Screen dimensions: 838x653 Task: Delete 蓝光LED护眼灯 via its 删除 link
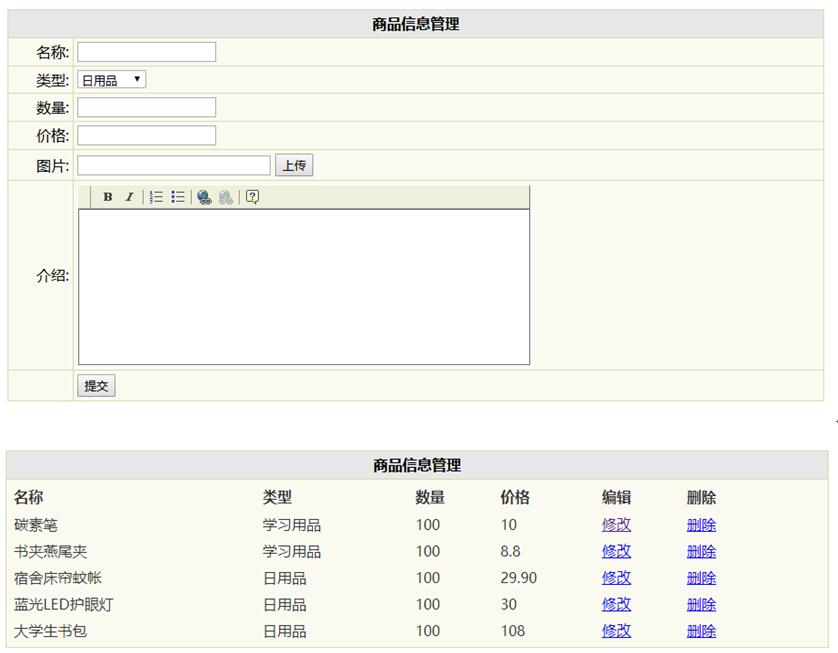[x=701, y=604]
